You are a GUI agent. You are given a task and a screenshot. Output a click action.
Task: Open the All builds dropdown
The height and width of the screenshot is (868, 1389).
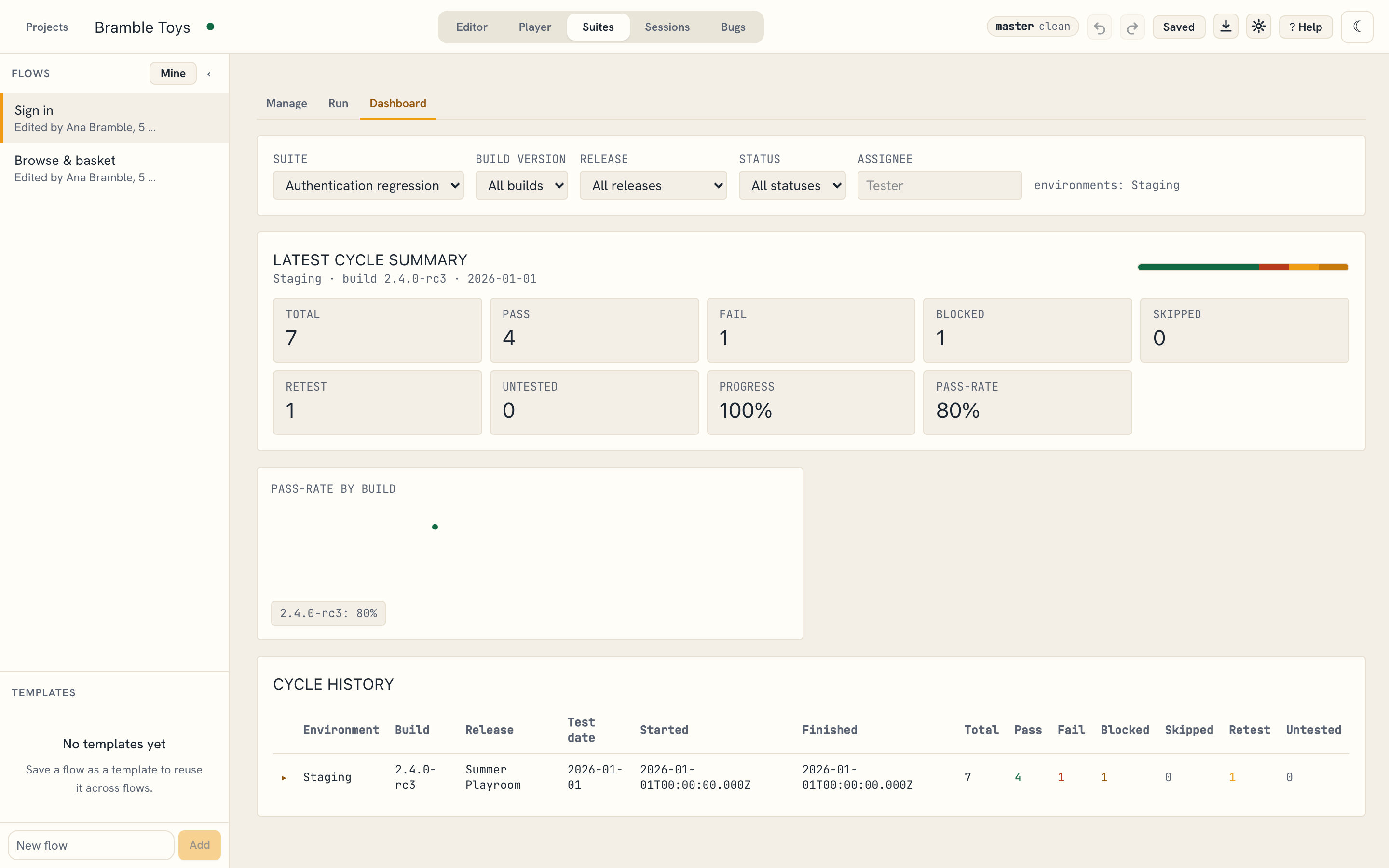(x=521, y=186)
